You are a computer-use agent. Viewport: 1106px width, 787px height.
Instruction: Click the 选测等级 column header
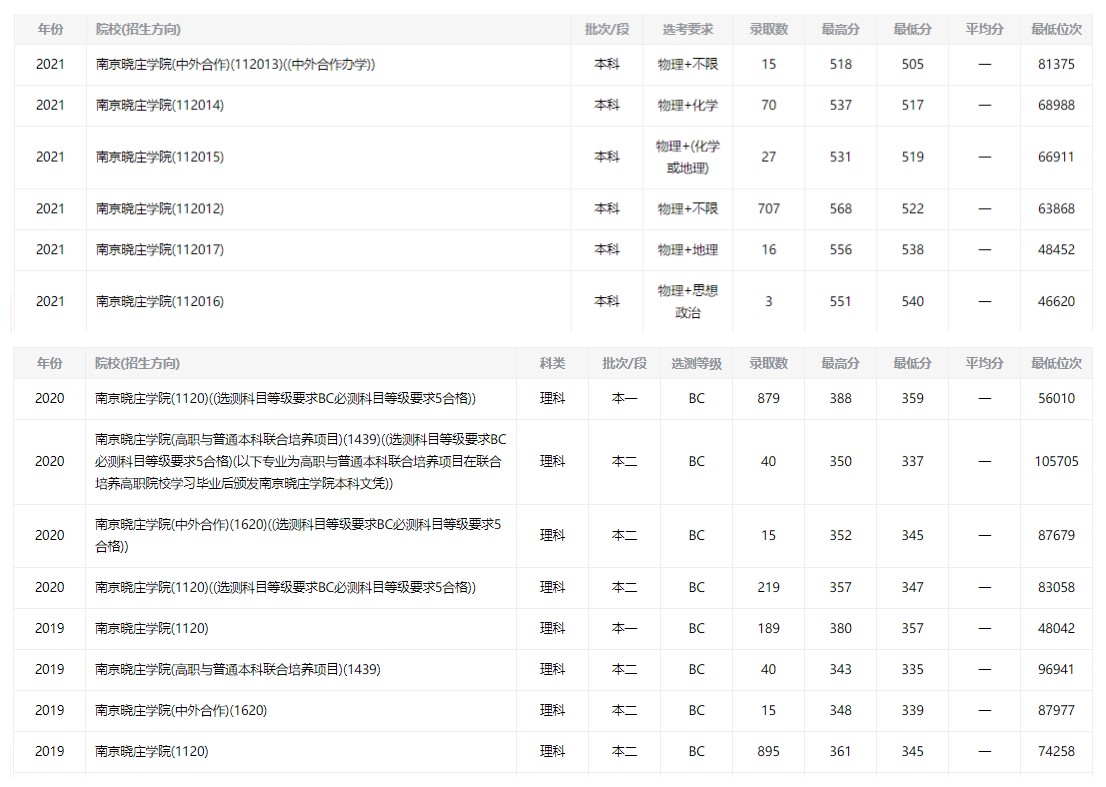click(696, 364)
